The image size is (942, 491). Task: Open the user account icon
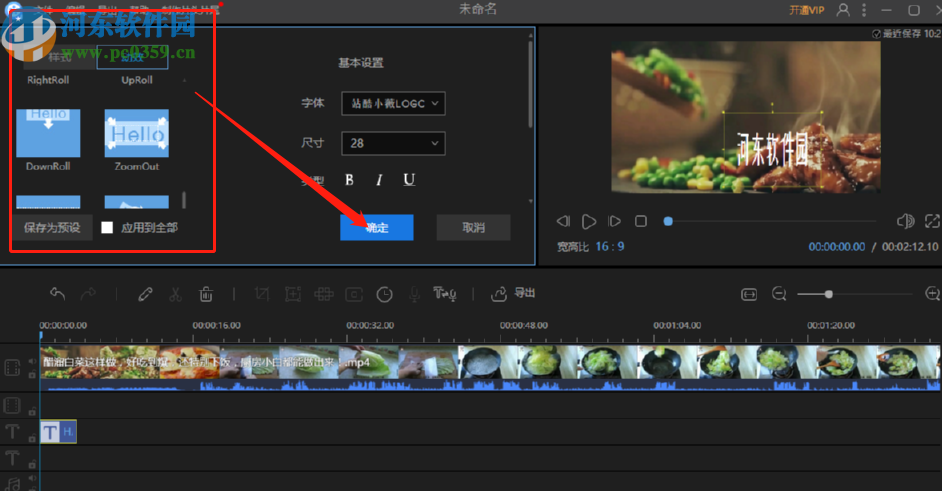[x=843, y=10]
